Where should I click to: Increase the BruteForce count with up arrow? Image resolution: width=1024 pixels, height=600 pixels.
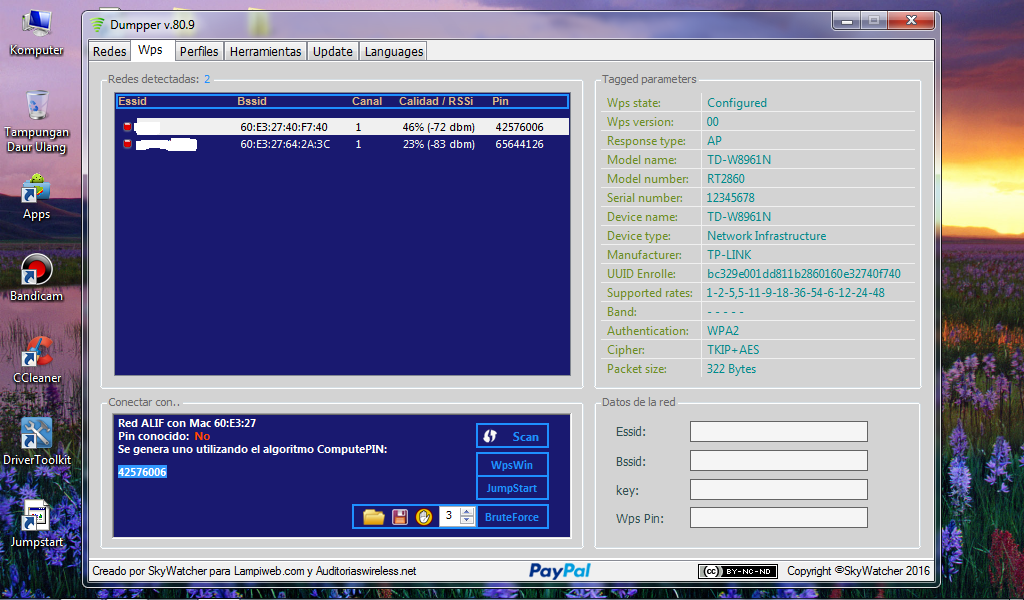pos(467,513)
